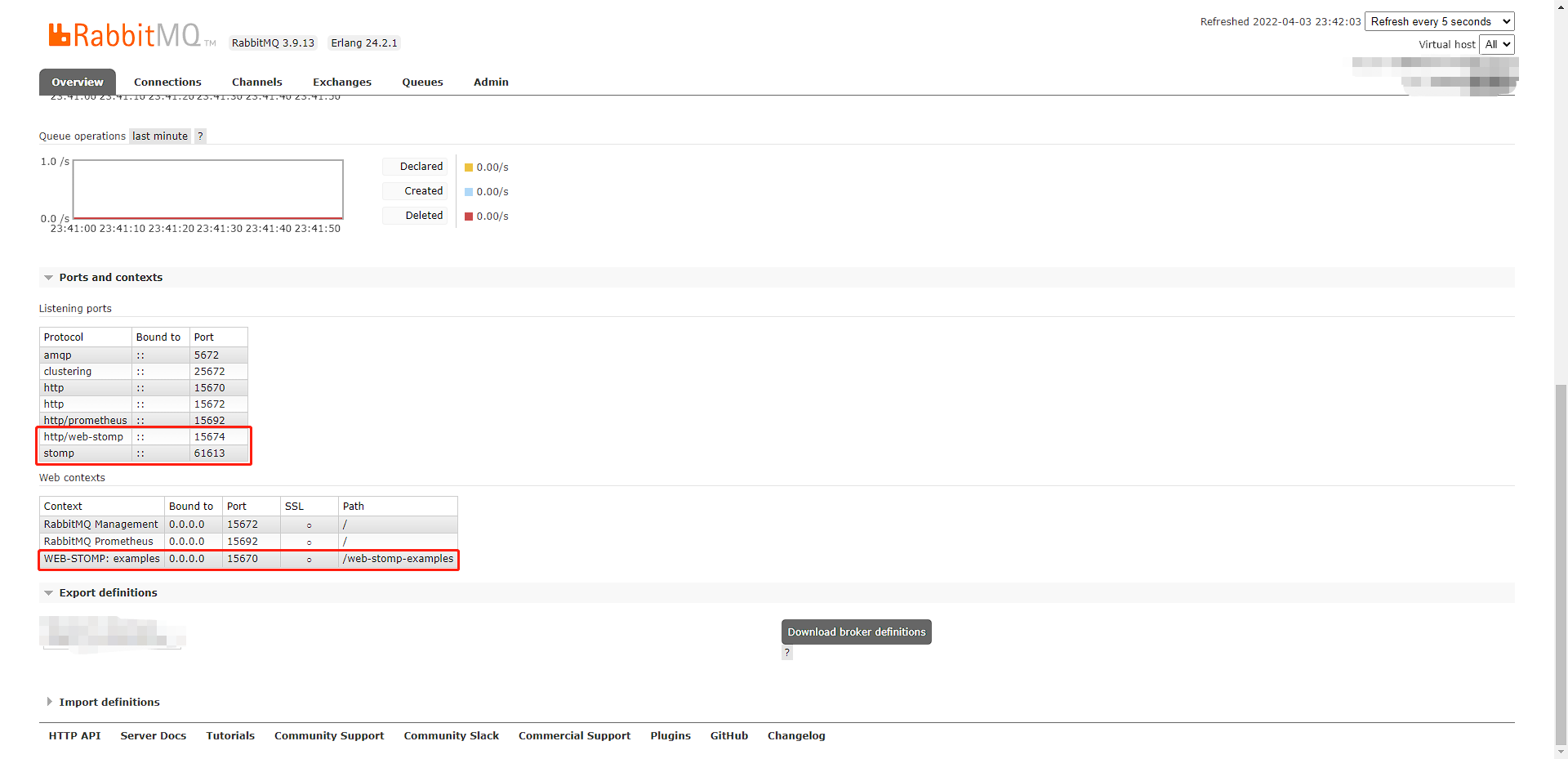The width and height of the screenshot is (1568, 759).
Task: Change queue operations range 'last minute'
Action: coord(160,136)
